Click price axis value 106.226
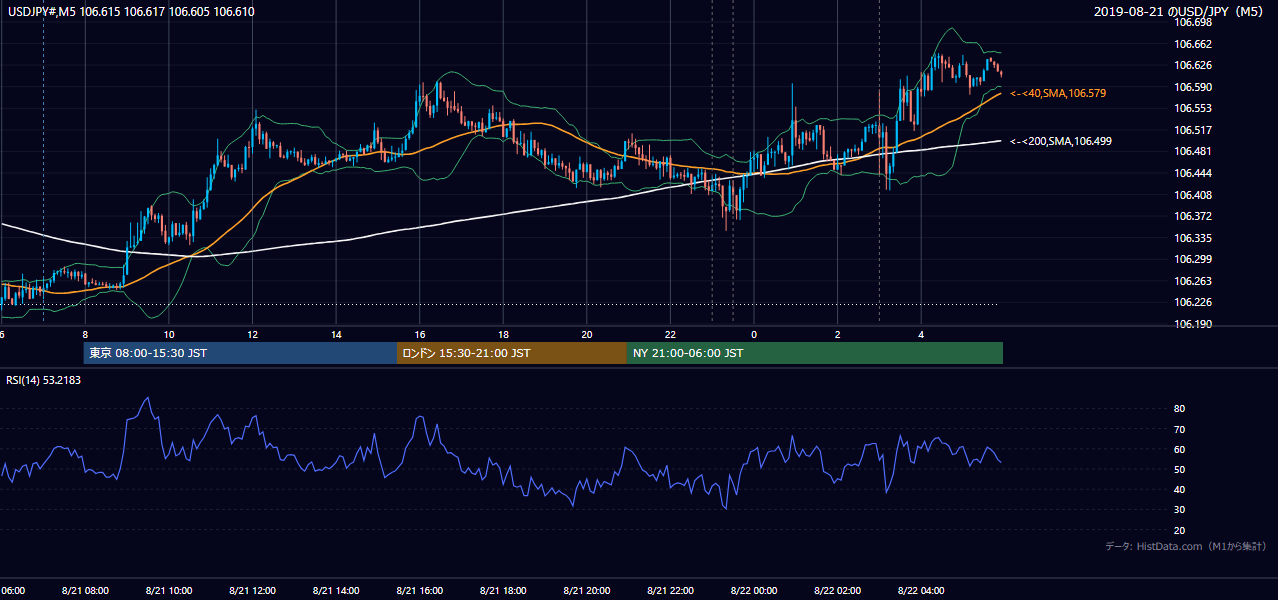The image size is (1278, 600). [x=1193, y=302]
